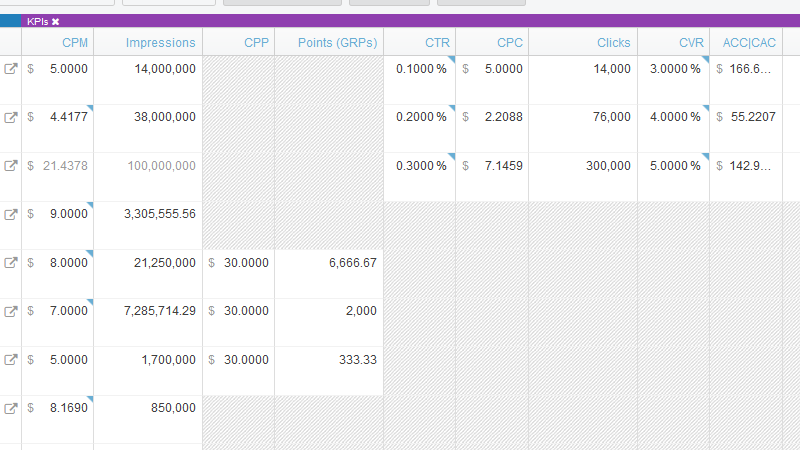Click the ACC|CAC value 166.6...
Viewport: 800px width, 450px height.
(x=750, y=69)
